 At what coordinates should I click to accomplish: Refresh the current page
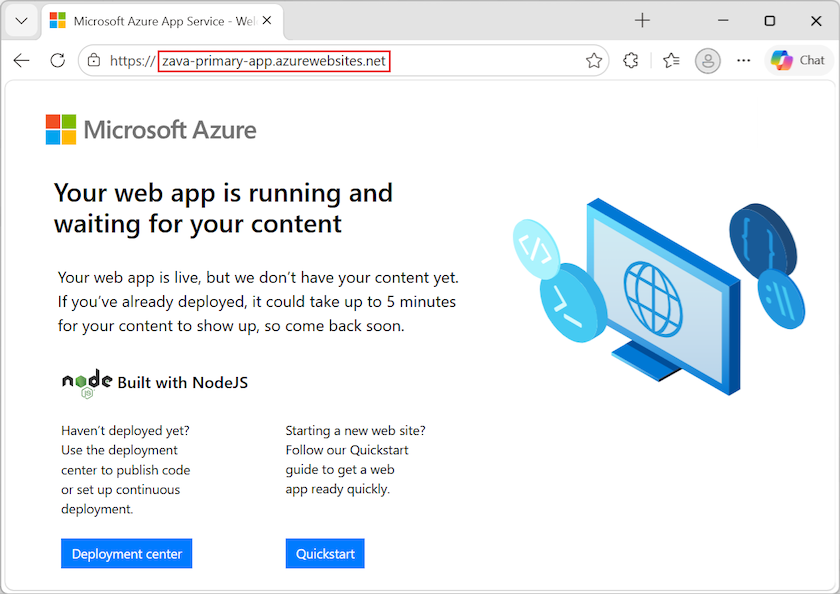[57, 60]
